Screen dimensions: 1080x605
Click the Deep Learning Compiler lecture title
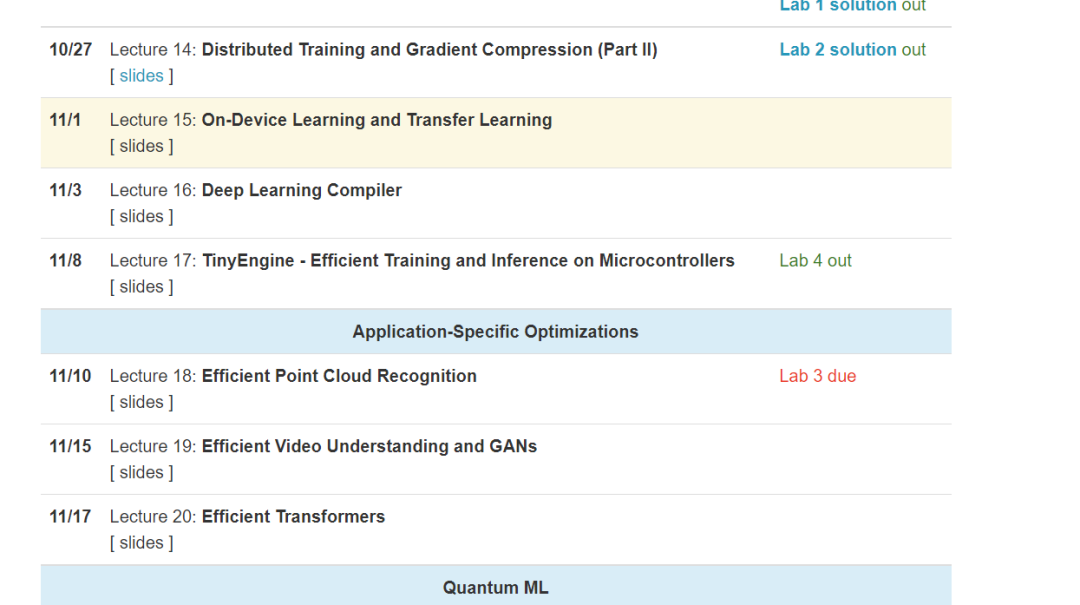click(301, 190)
